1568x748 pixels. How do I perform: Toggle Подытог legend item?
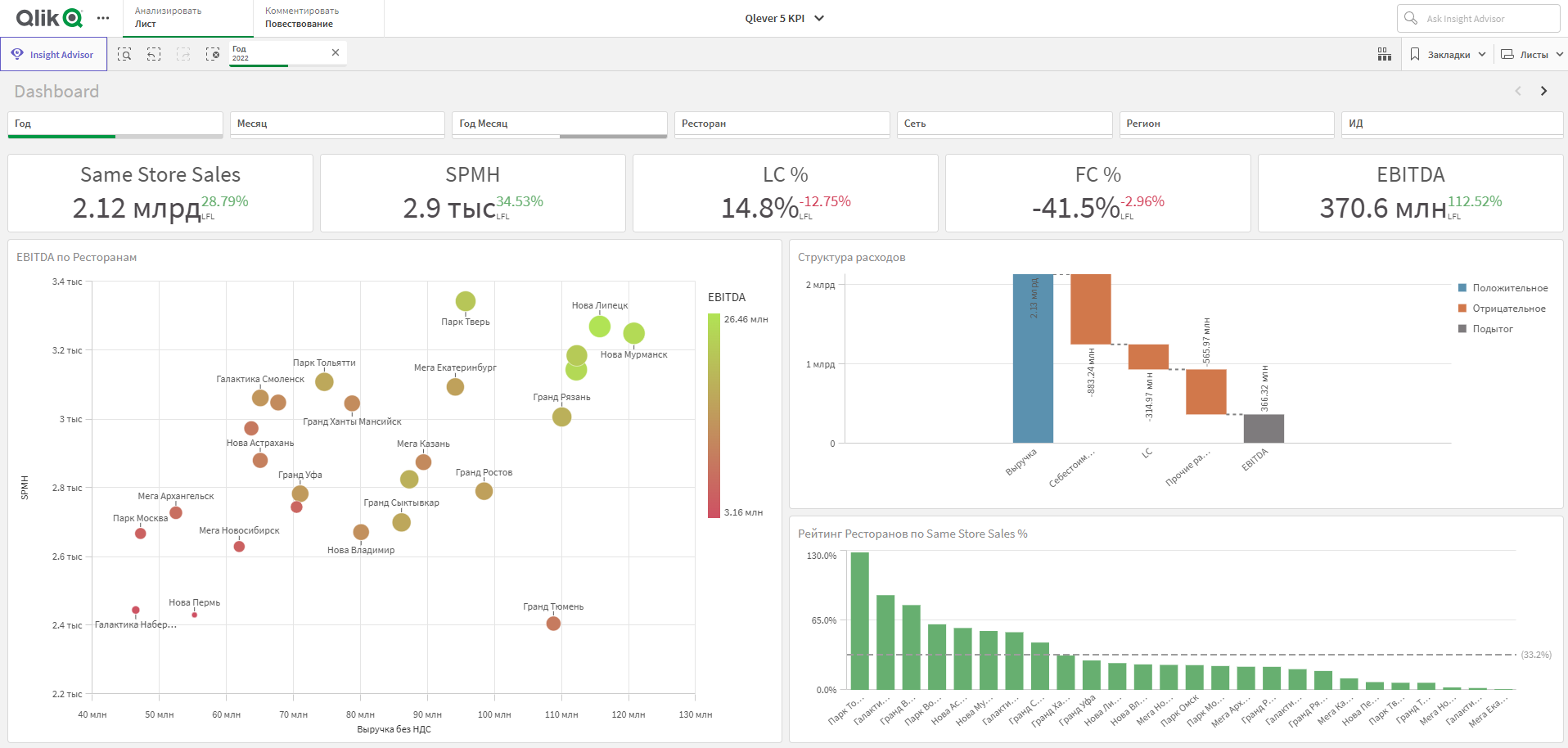click(x=1485, y=329)
